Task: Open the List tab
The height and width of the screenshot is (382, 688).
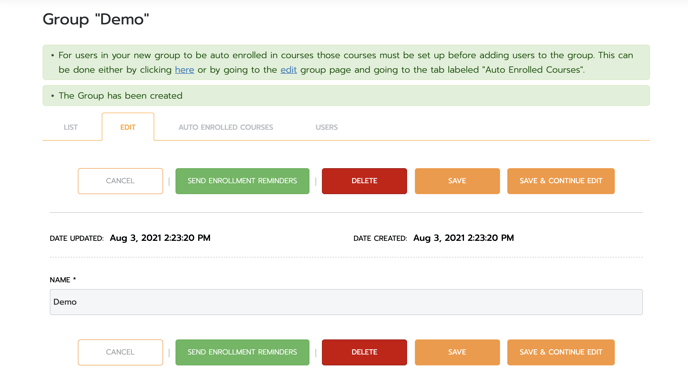Action: click(71, 127)
